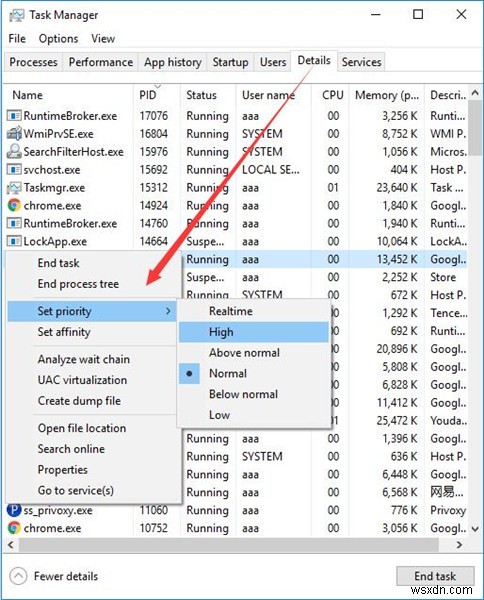Sort by the Memory column header
This screenshot has width=484, height=600.
(x=387, y=95)
